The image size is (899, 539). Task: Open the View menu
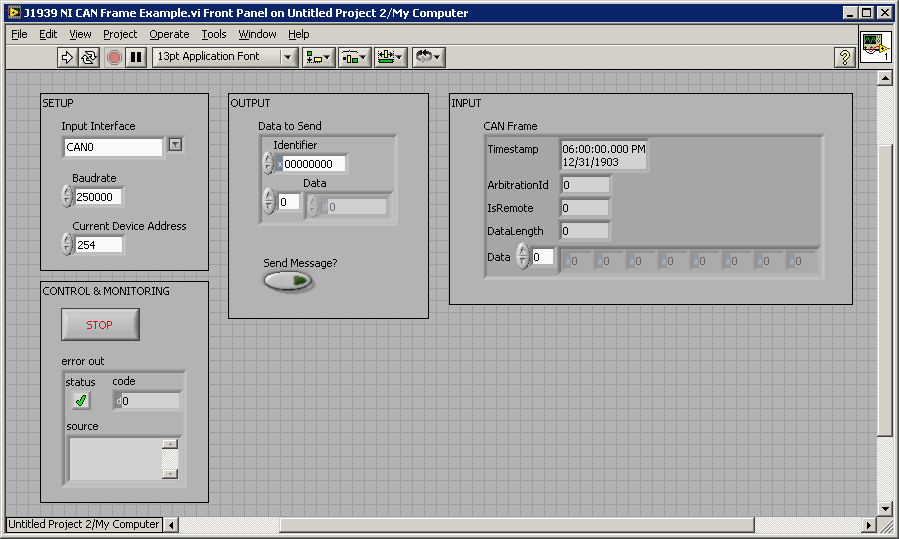(80, 34)
